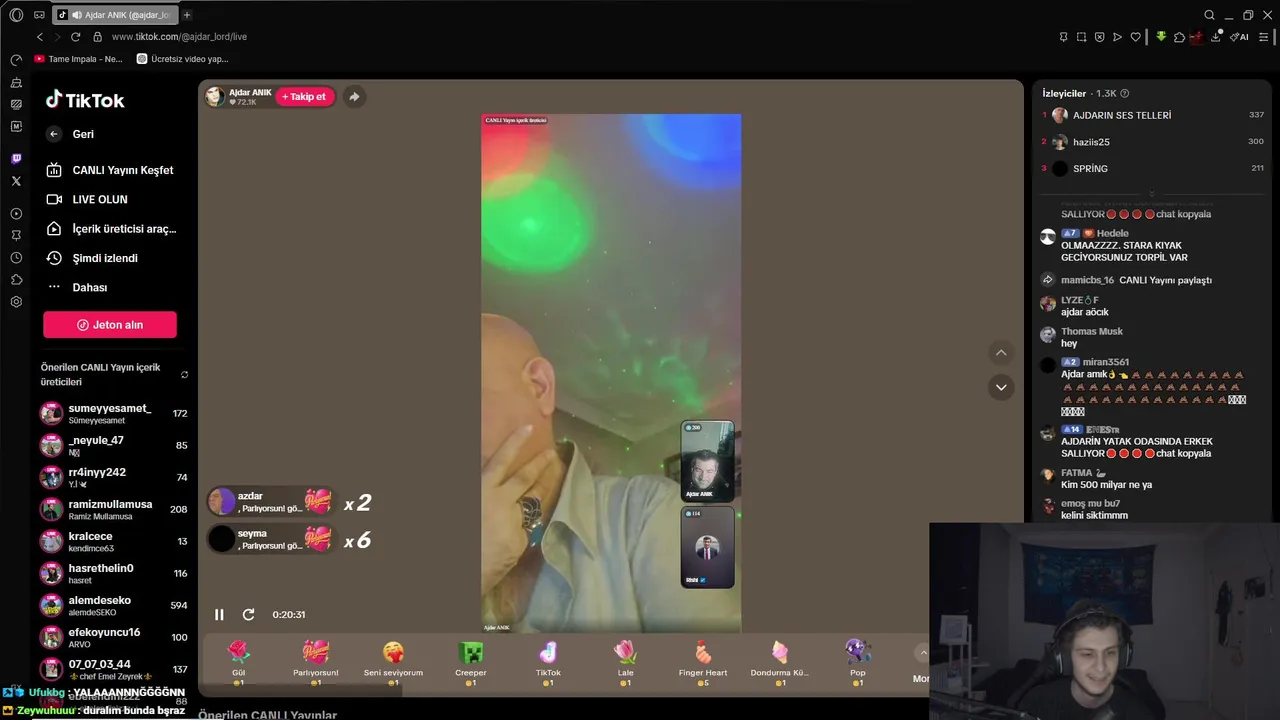
Task: Take a snapshot with the toolbar icon
Action: pos(1081,37)
